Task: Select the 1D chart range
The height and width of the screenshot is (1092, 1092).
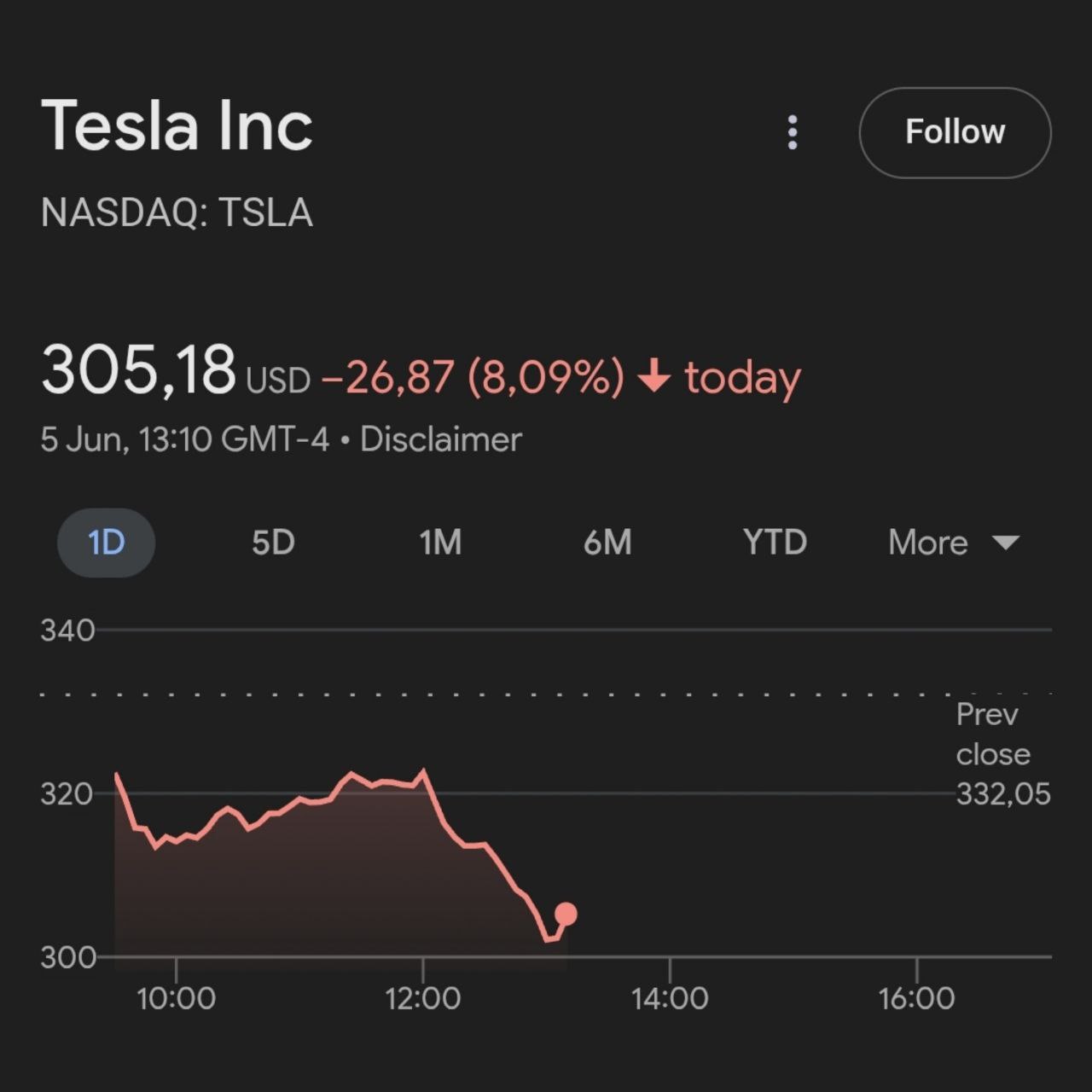Action: point(106,543)
